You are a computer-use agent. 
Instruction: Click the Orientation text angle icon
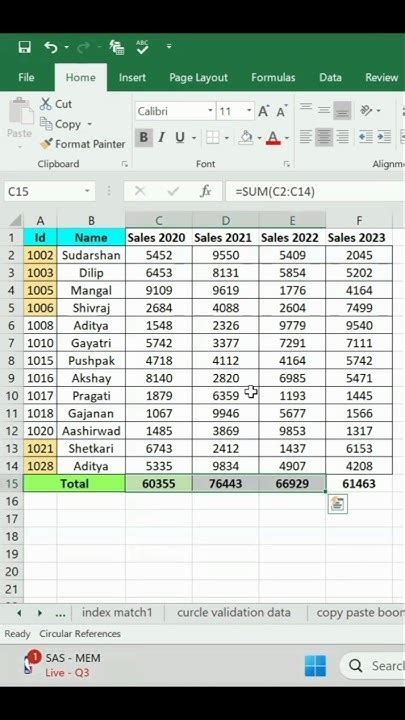tap(366, 111)
